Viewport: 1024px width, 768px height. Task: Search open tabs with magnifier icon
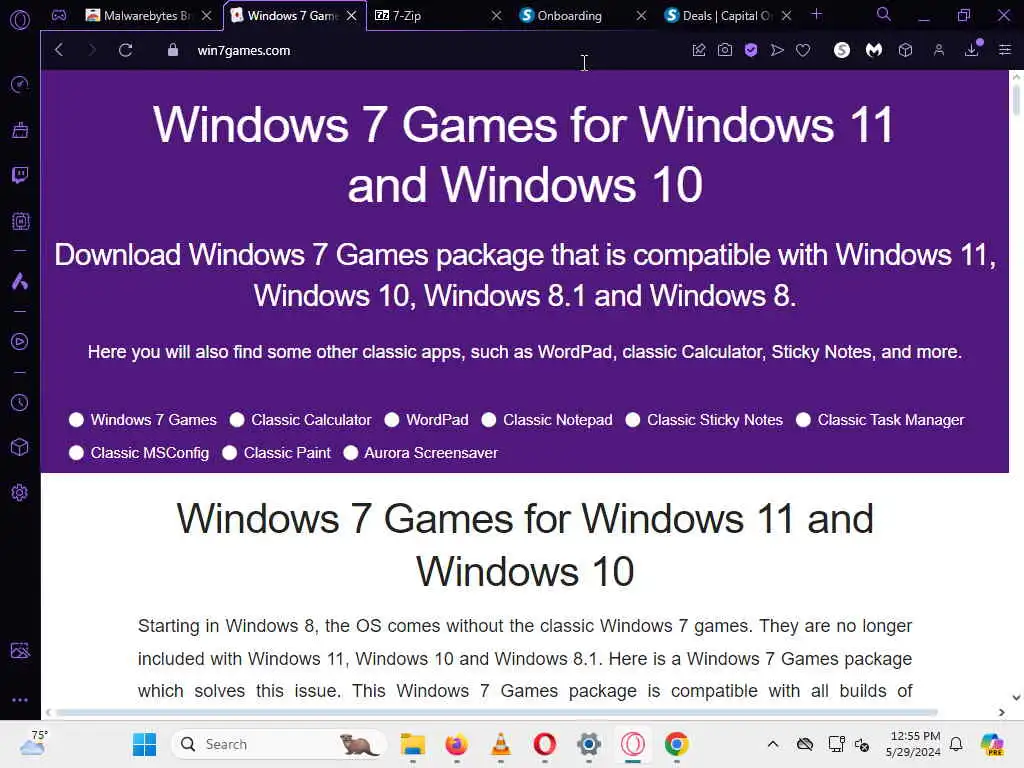click(x=884, y=14)
